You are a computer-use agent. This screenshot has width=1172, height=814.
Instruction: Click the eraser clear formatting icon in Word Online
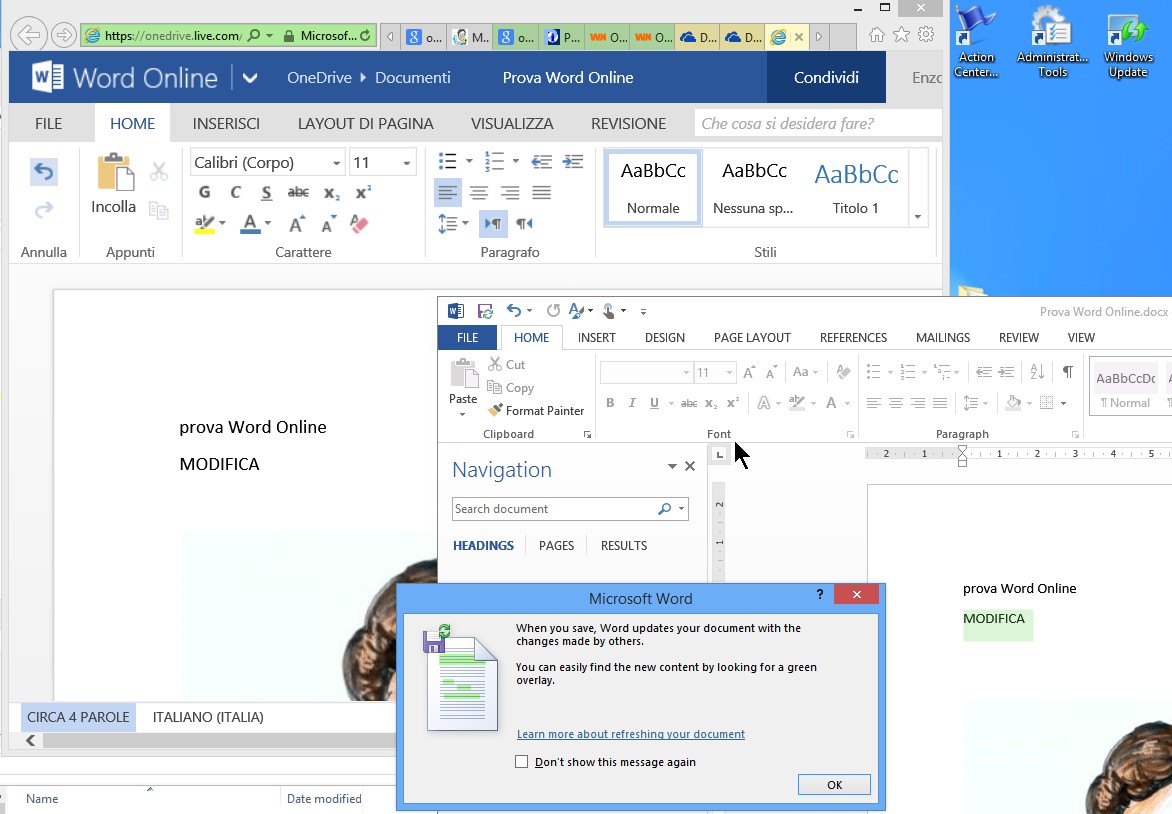(360, 223)
